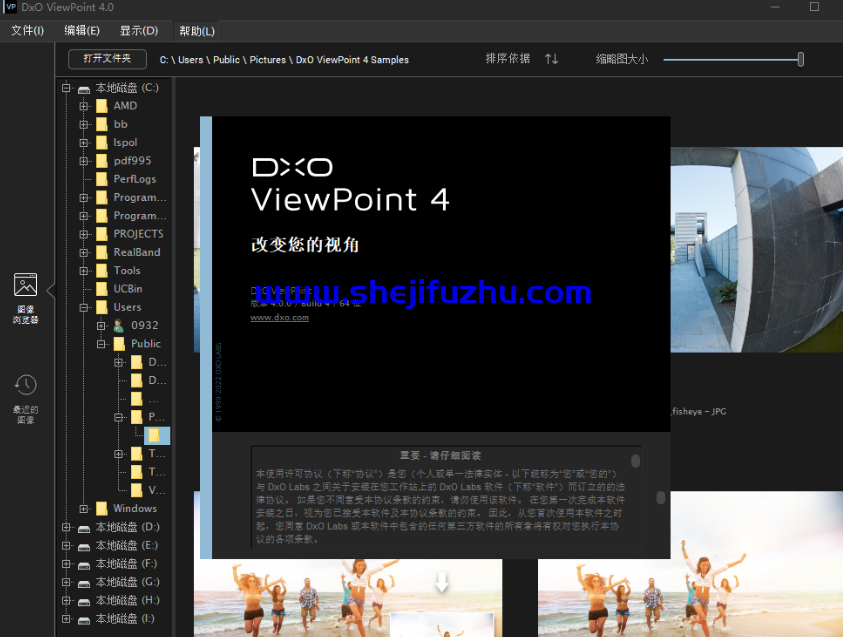Open the 帮助 menu
Image resolution: width=843 pixels, height=637 pixels.
coord(197,31)
